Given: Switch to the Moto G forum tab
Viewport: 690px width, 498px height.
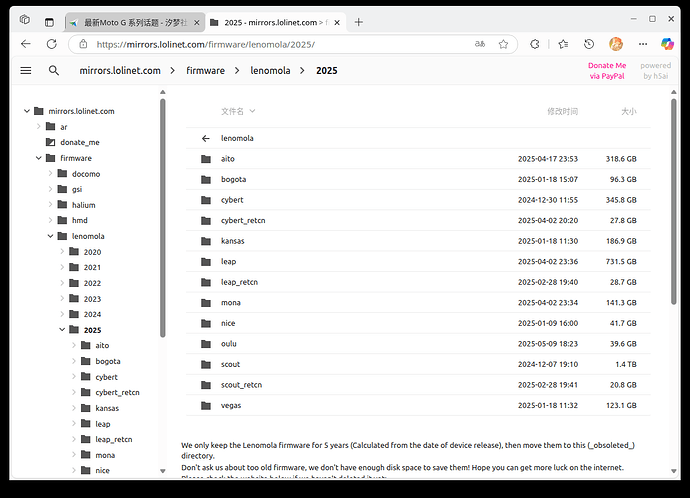Looking at the screenshot, I should pos(130,22).
